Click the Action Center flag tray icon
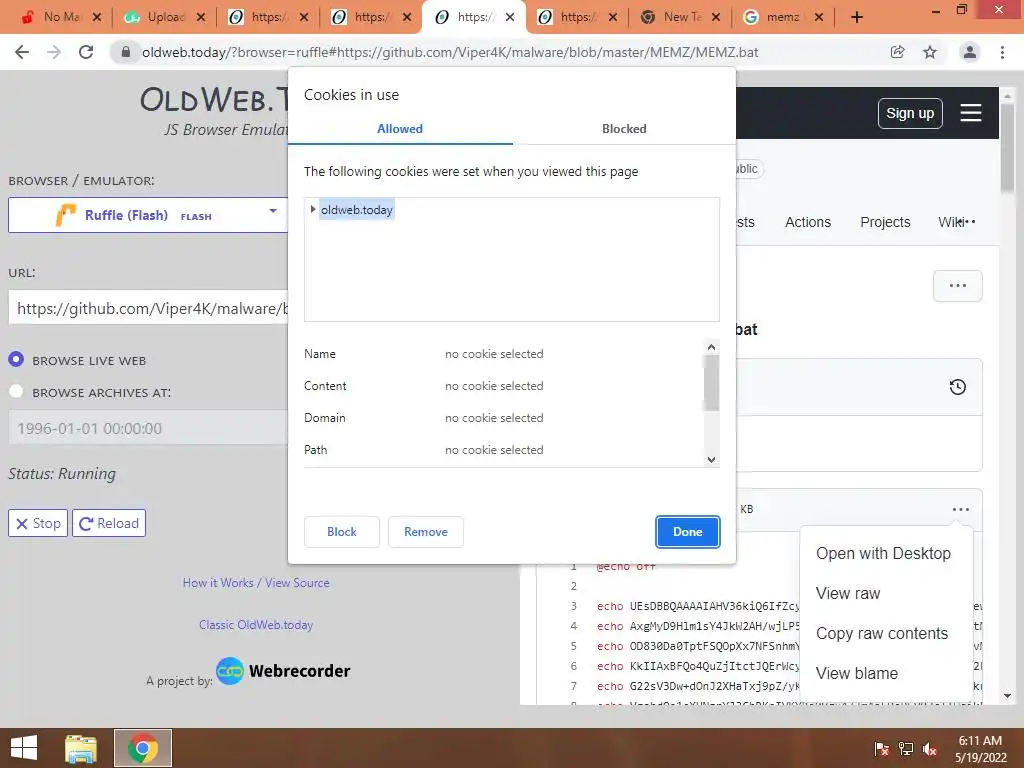 [882, 749]
